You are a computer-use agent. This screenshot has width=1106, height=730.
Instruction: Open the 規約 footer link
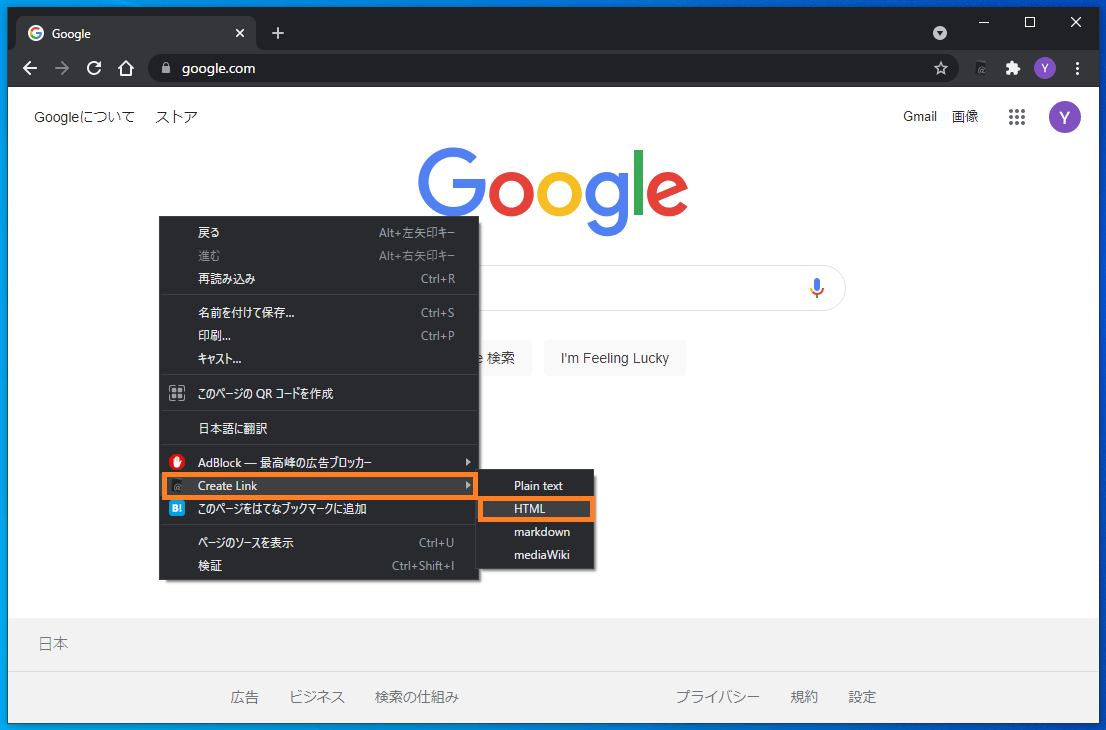pos(804,697)
